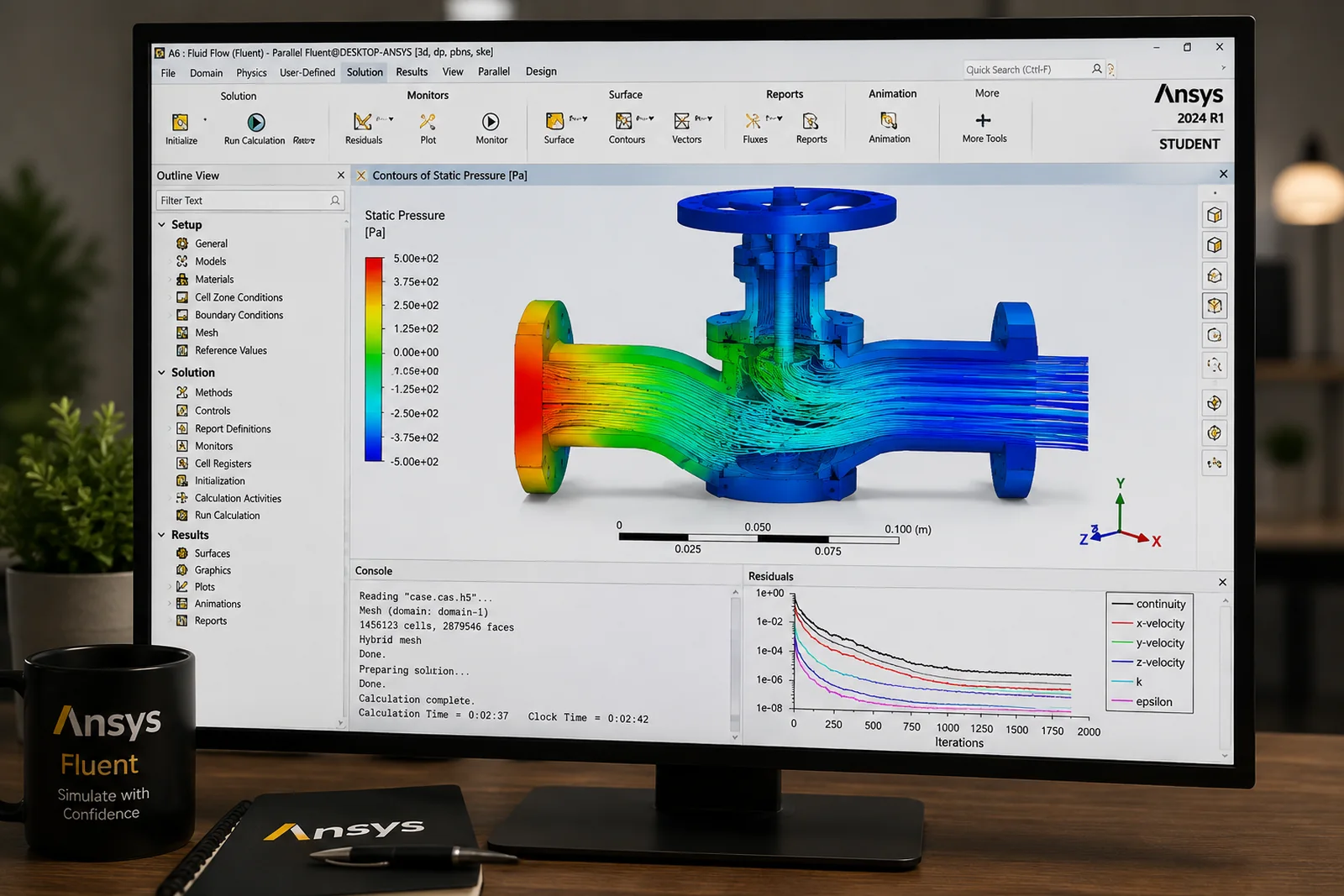The image size is (1344, 896).
Task: Open the User-Defined ribbon tab
Action: 307,73
